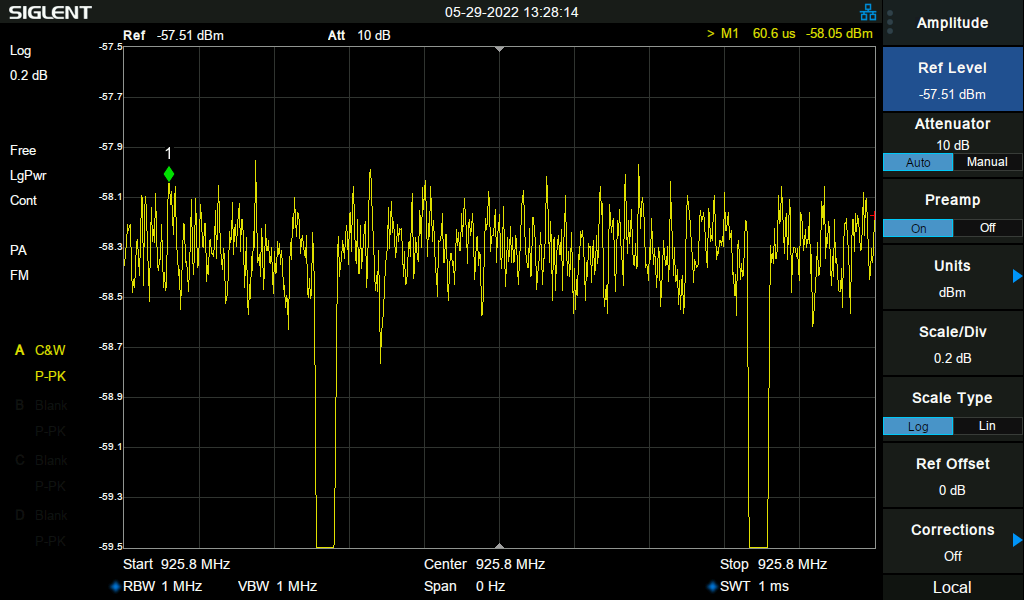Click the Amplitude menu title

[952, 23]
